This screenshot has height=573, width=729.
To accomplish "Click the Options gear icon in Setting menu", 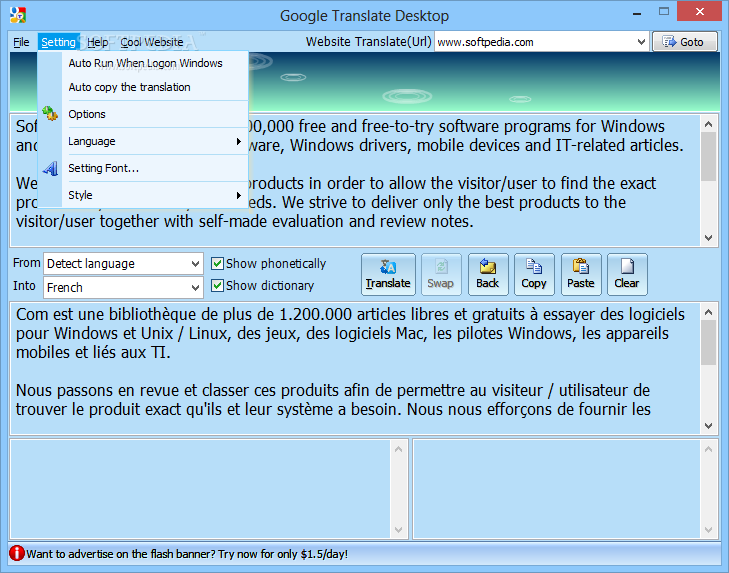I will (x=50, y=113).
